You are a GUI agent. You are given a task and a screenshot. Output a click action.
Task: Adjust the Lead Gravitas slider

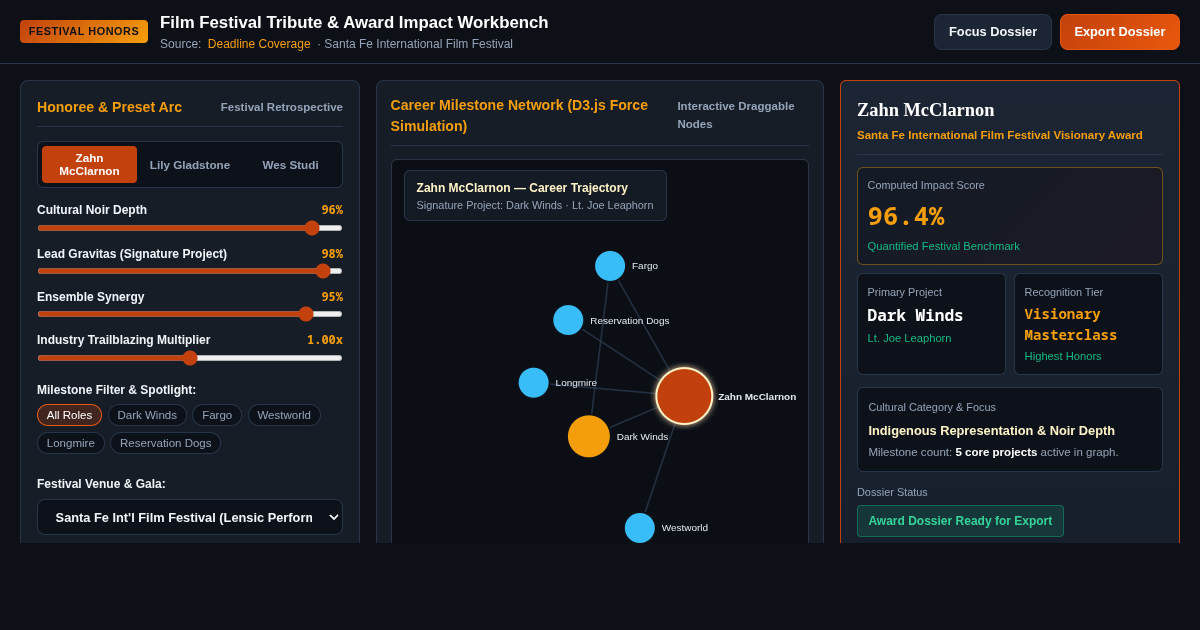tap(190, 271)
